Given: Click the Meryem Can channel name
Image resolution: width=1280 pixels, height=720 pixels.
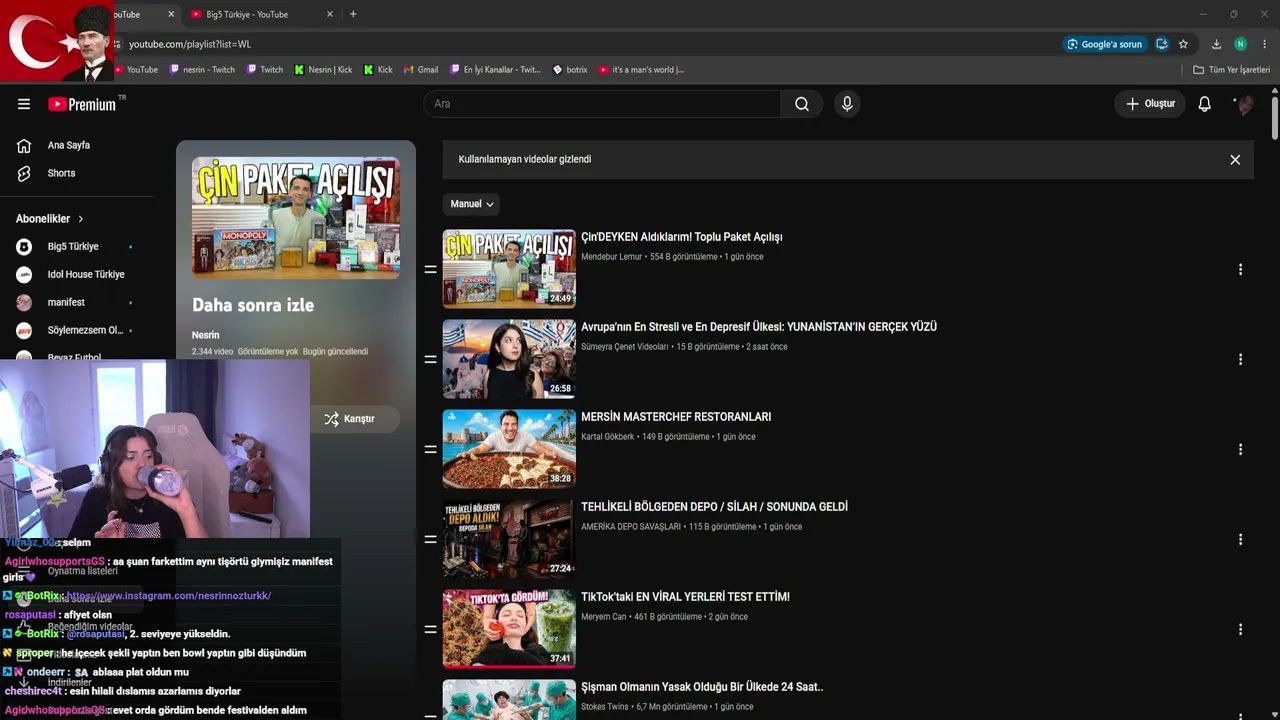Looking at the screenshot, I should (603, 617).
